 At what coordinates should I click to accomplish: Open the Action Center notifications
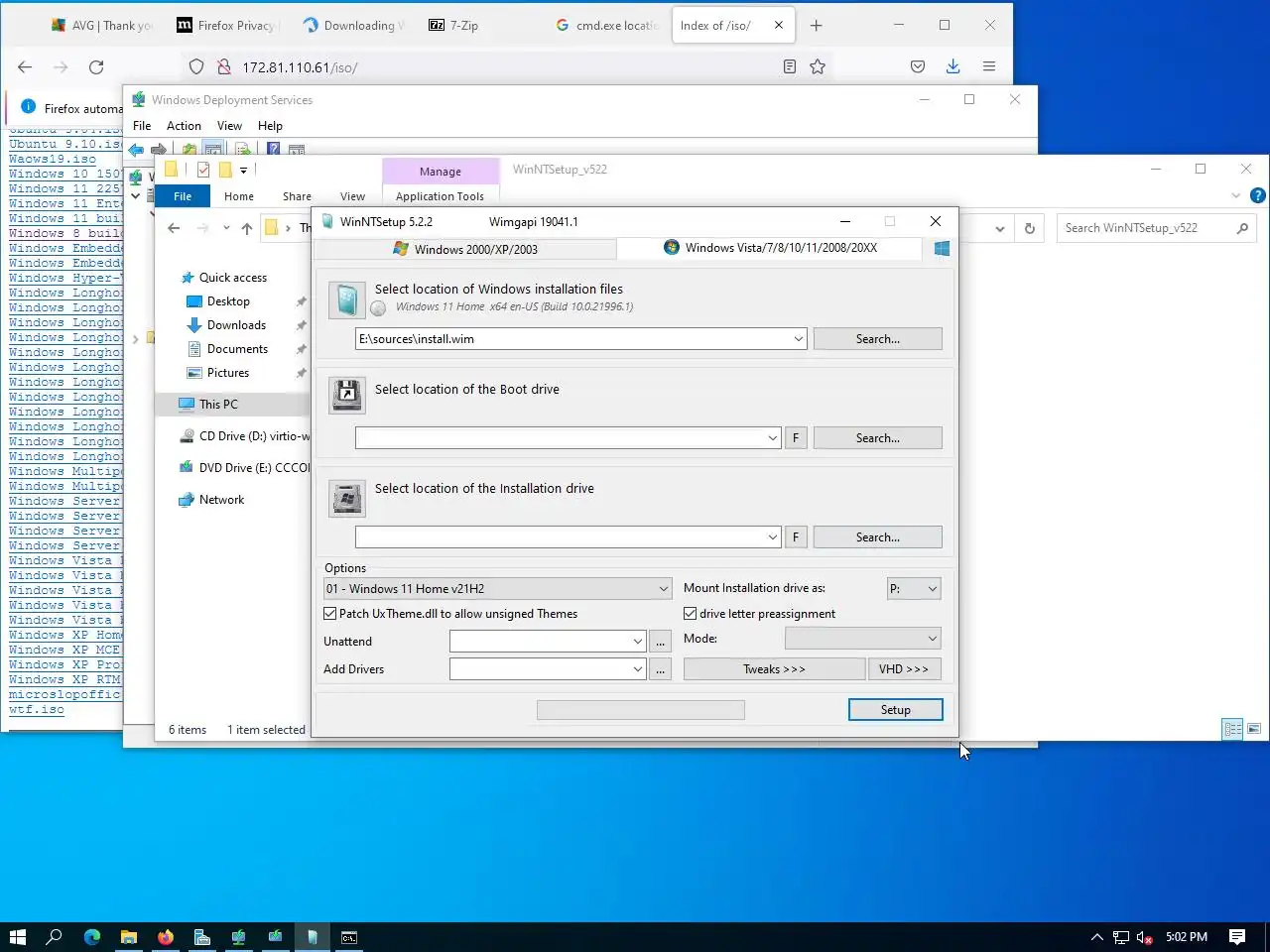click(x=1237, y=936)
